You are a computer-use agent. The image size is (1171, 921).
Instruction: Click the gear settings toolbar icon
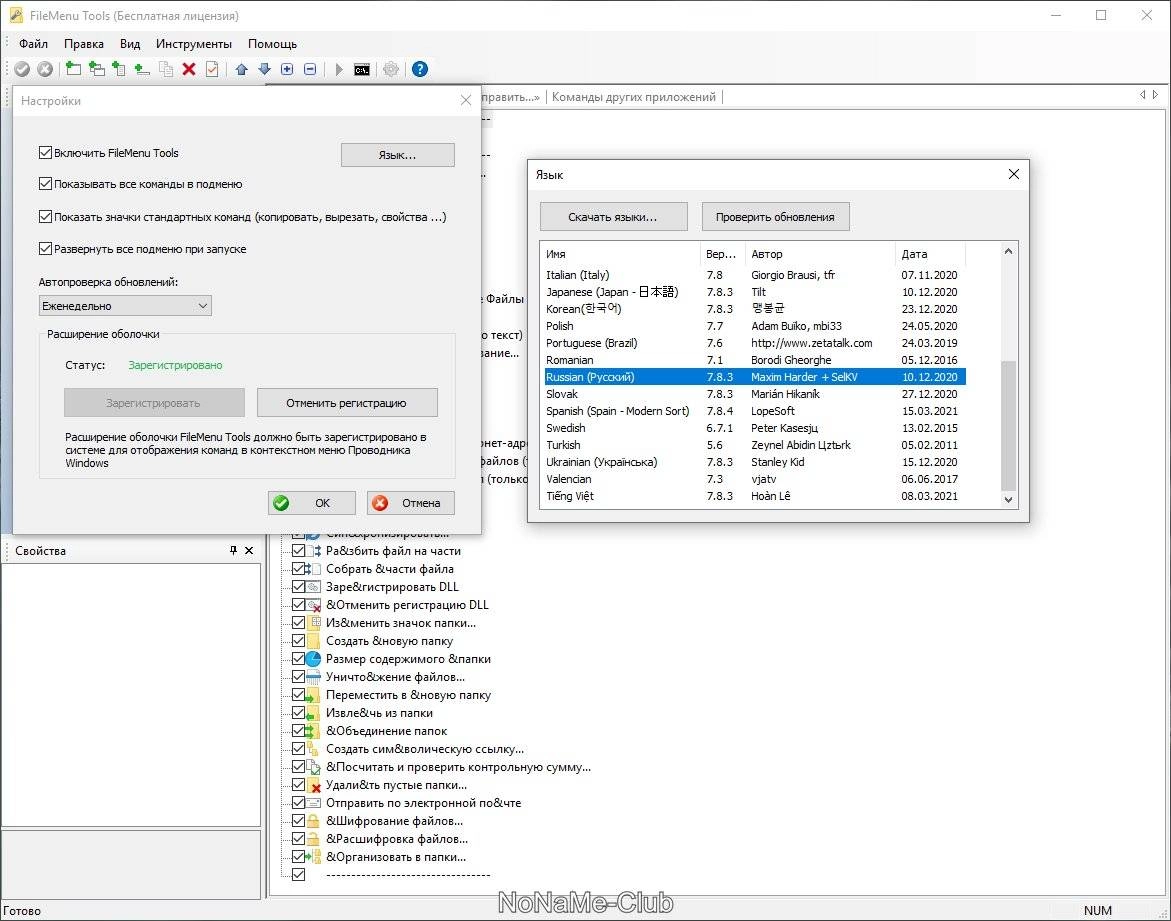(391, 69)
